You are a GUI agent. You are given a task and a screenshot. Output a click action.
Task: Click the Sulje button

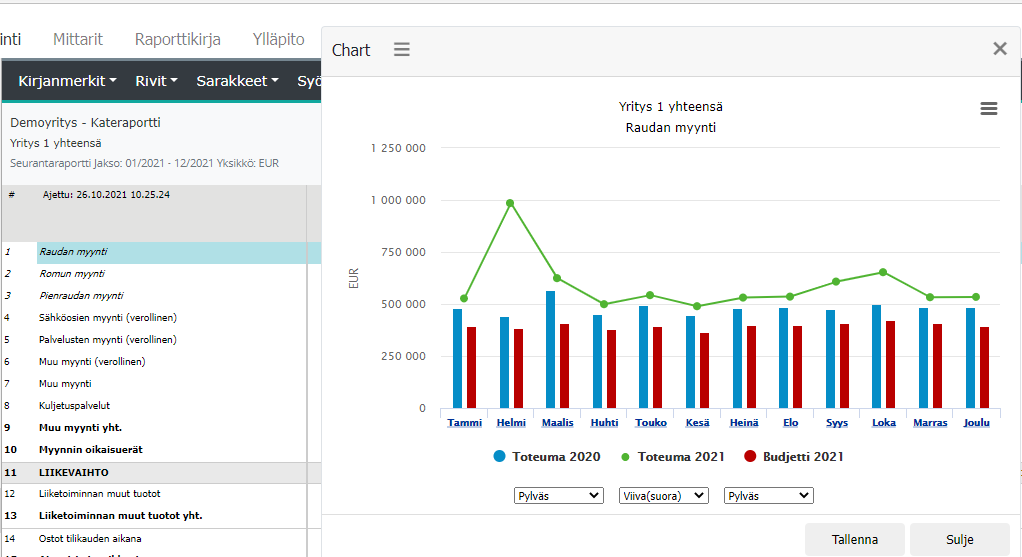pyautogui.click(x=959, y=539)
